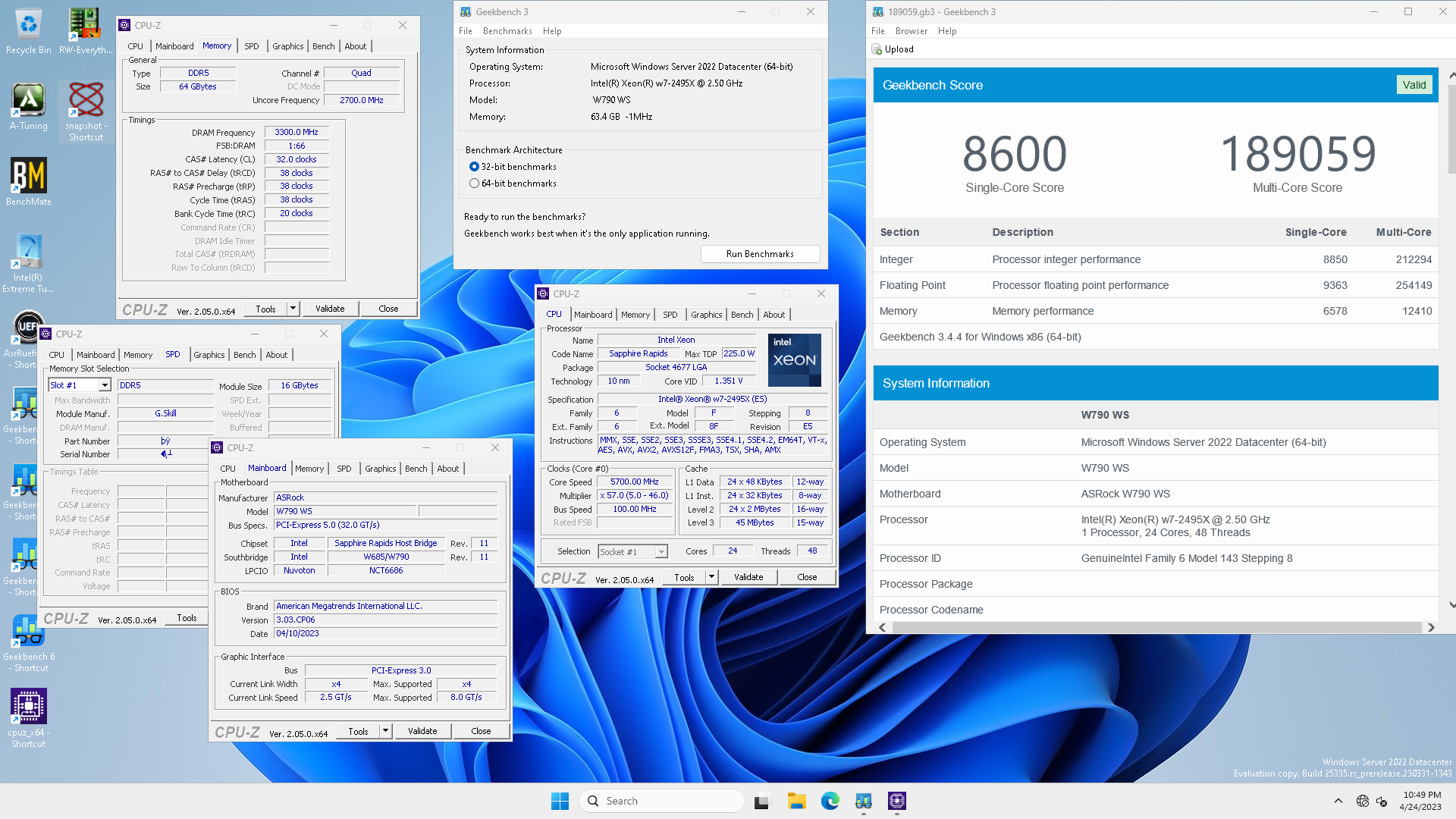The width and height of the screenshot is (1456, 819).
Task: Click the Intel Xeon logo in CPU-Z
Action: [x=794, y=360]
